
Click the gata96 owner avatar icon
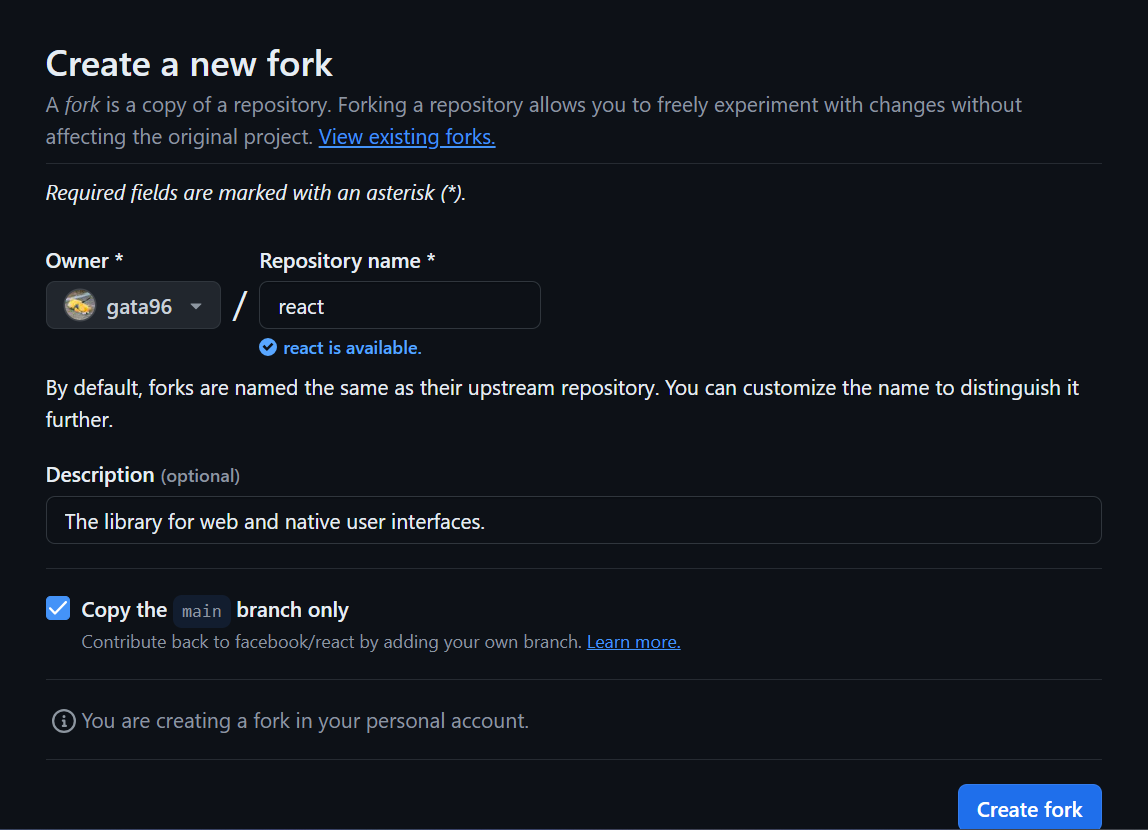pyautogui.click(x=80, y=306)
